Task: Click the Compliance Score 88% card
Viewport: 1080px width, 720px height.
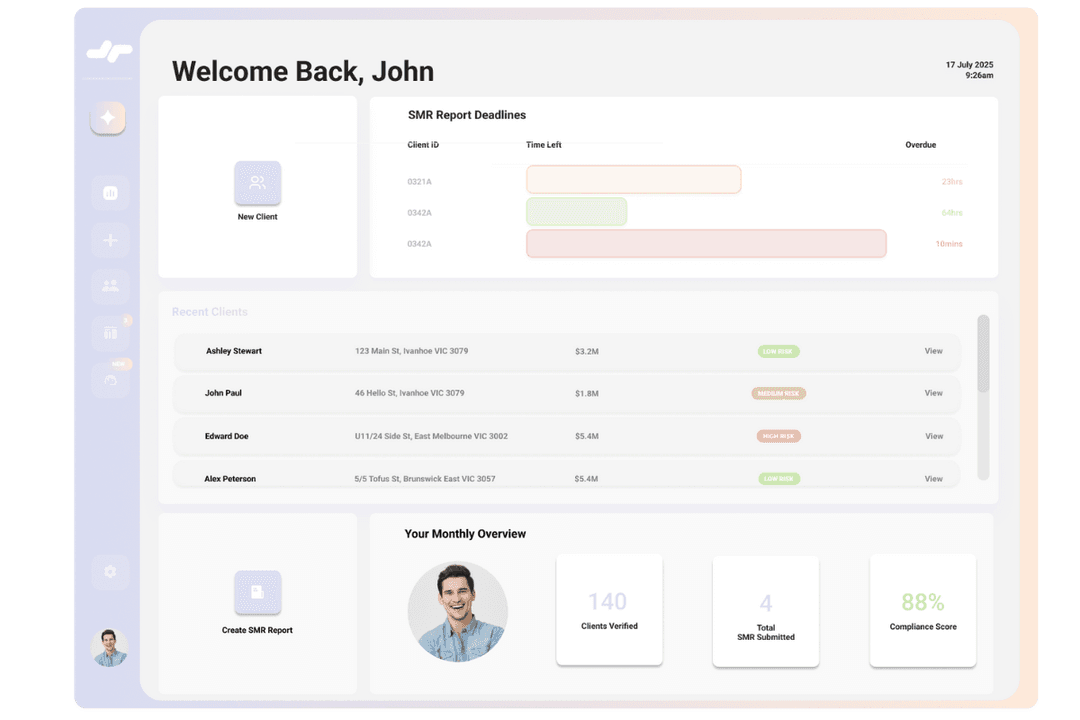Action: pyautogui.click(x=922, y=609)
